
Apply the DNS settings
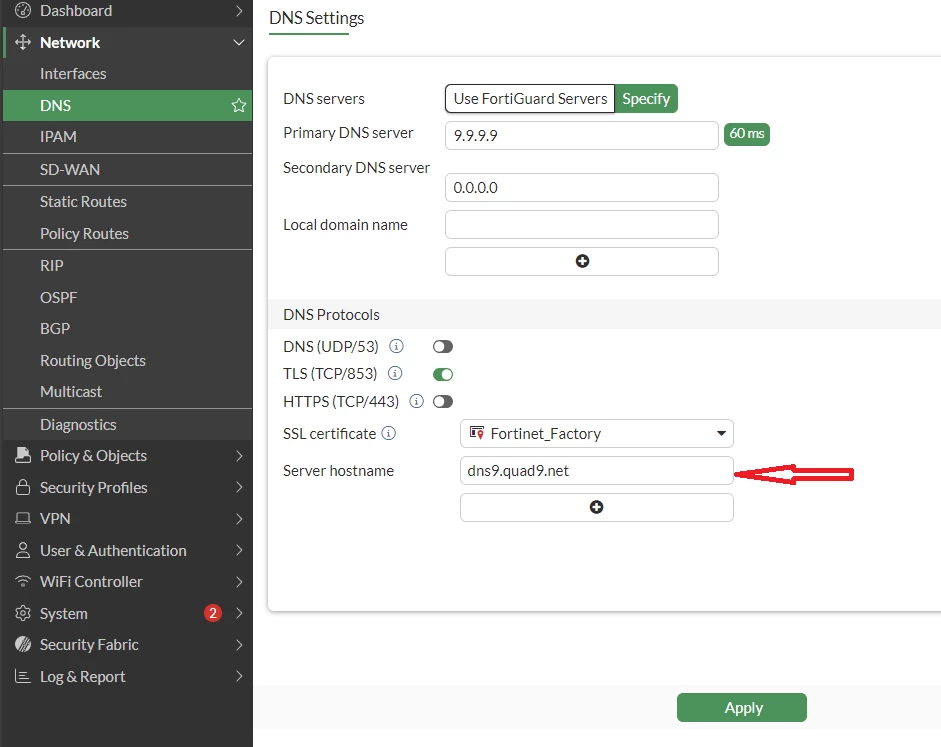(742, 708)
